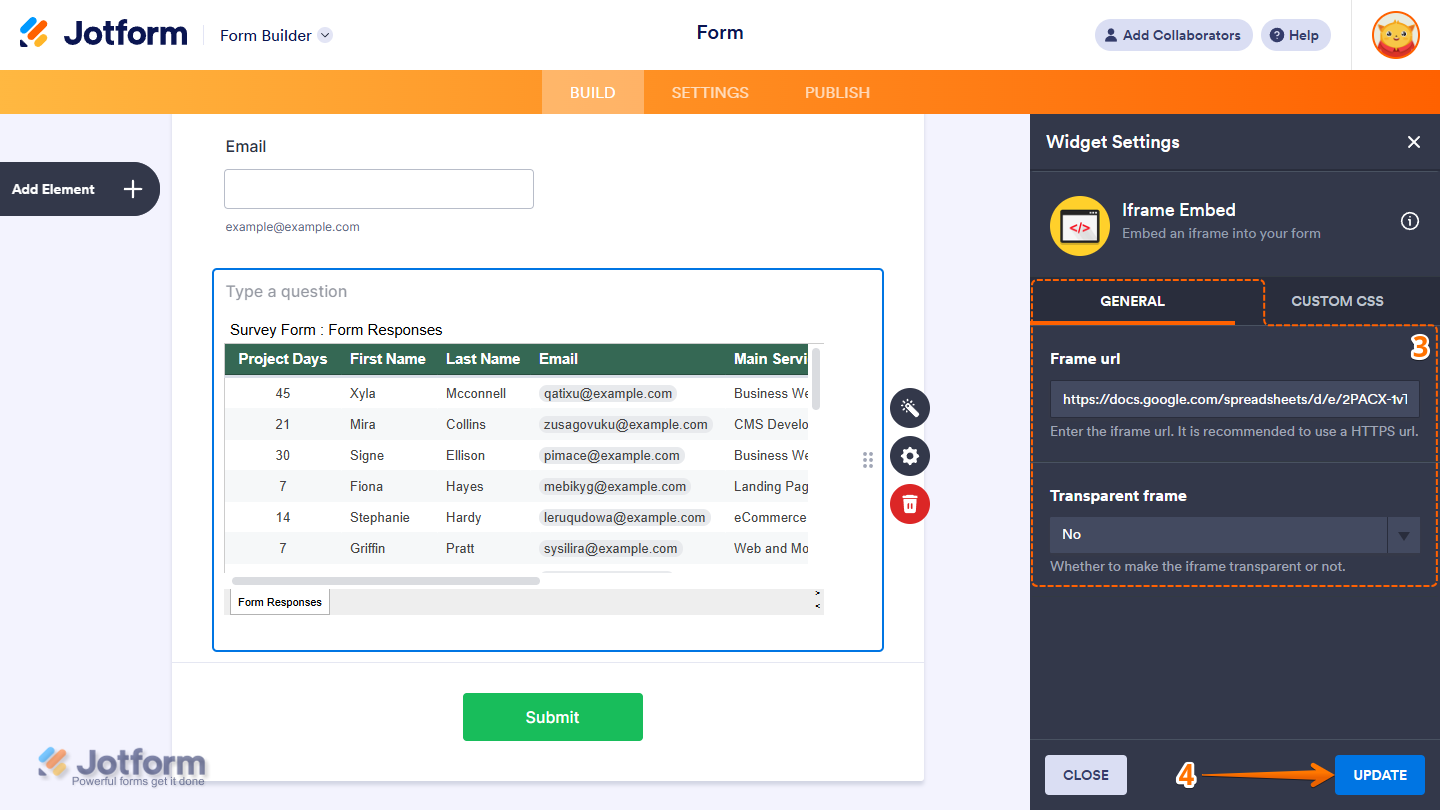Click the info icon beside Iframe Embed
Screen dimensions: 1440x810
point(1410,221)
